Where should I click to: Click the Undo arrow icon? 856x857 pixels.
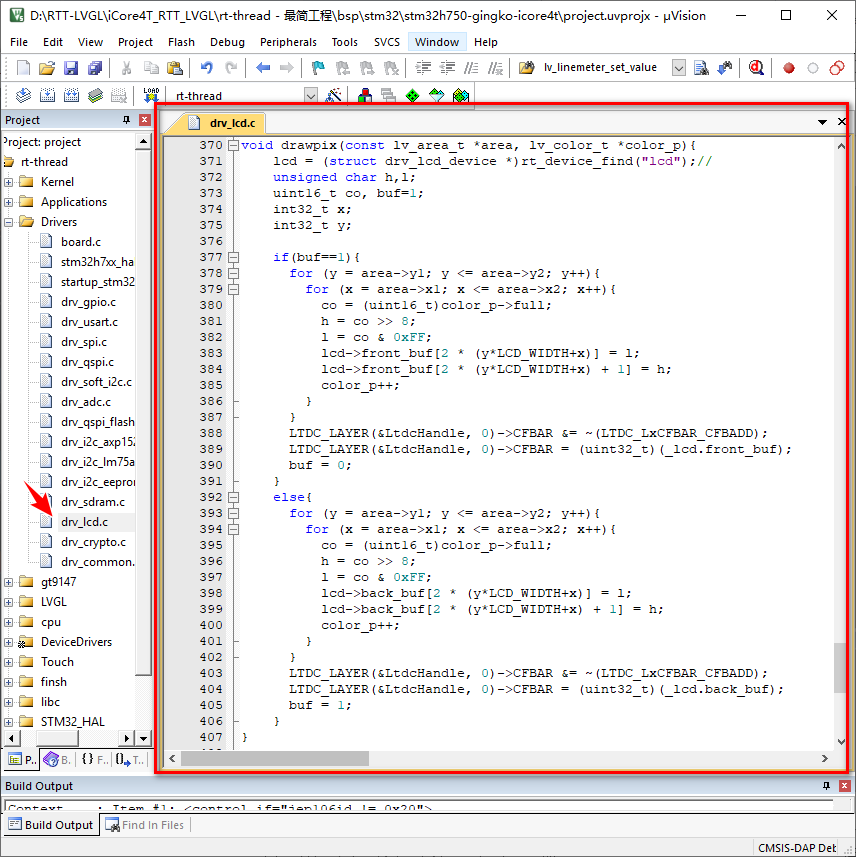(x=206, y=68)
